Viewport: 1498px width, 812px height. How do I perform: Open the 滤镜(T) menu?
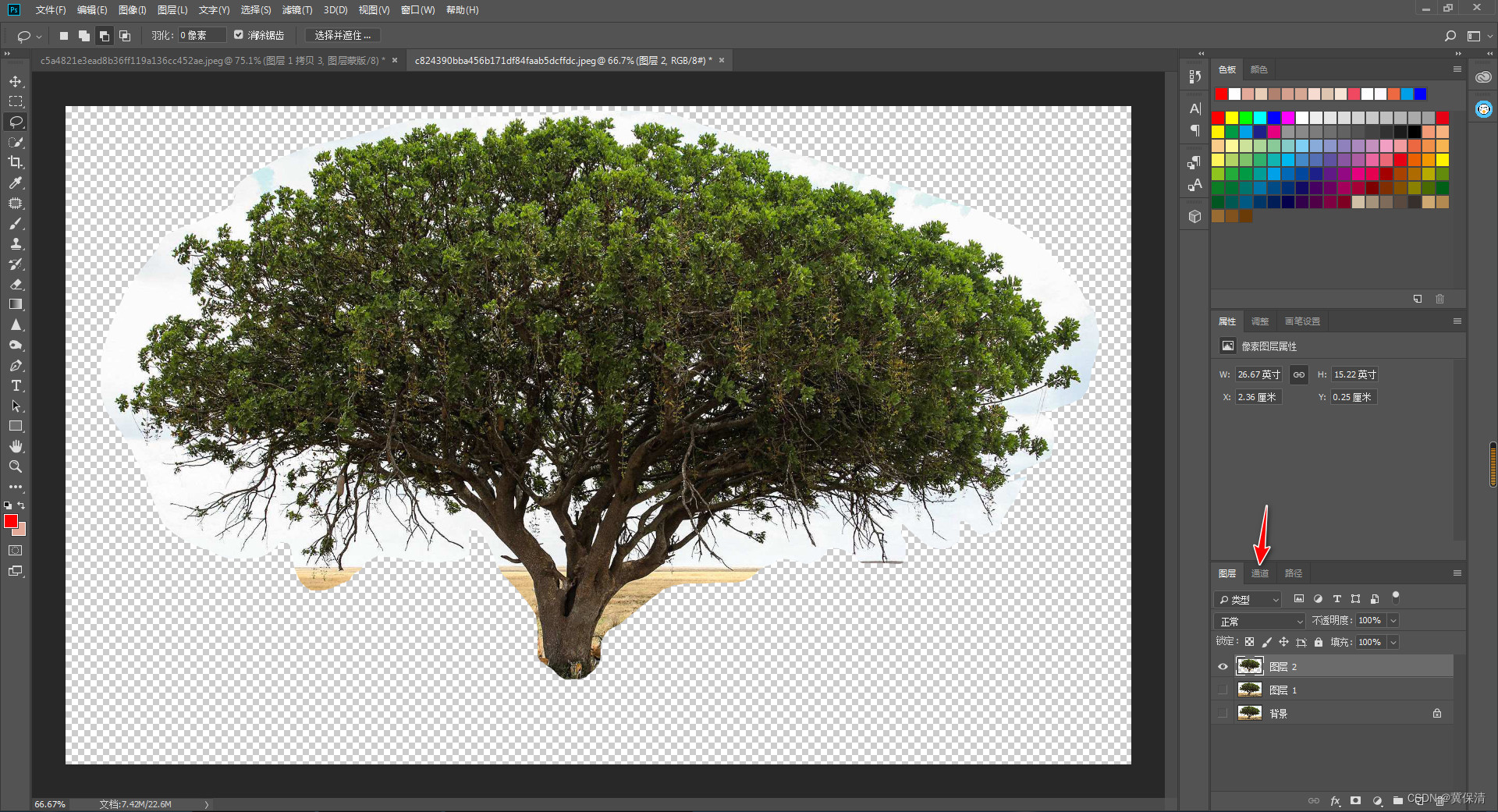(x=296, y=10)
